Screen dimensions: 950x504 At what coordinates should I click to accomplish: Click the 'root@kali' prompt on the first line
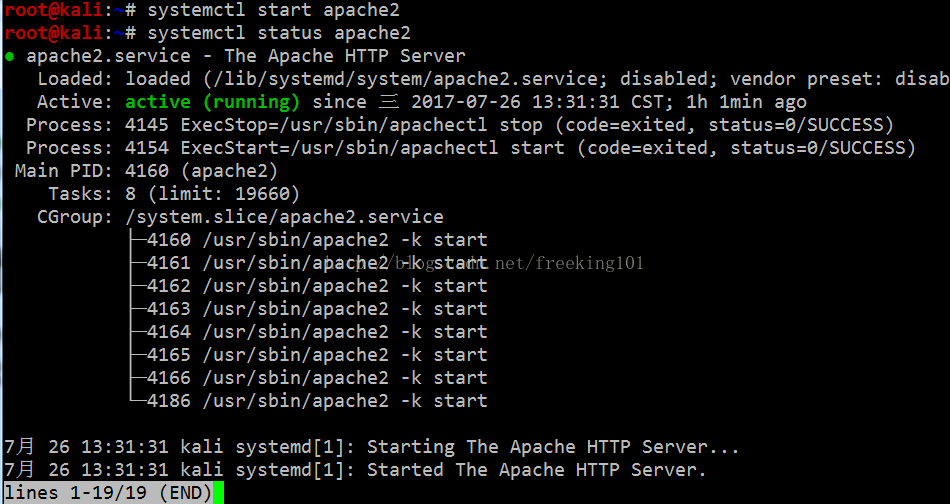[x=53, y=10]
